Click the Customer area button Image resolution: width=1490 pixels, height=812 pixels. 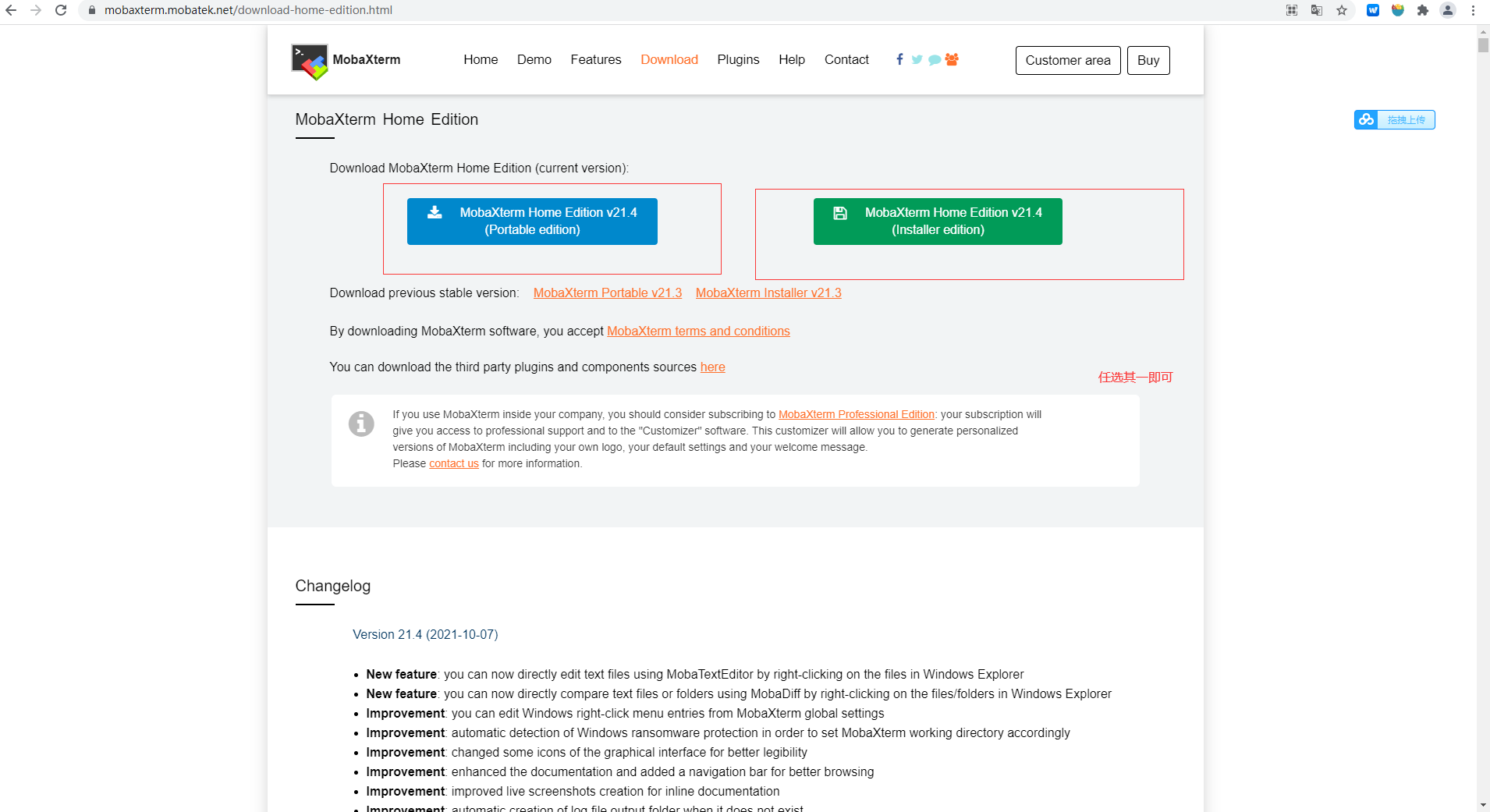1068,60
